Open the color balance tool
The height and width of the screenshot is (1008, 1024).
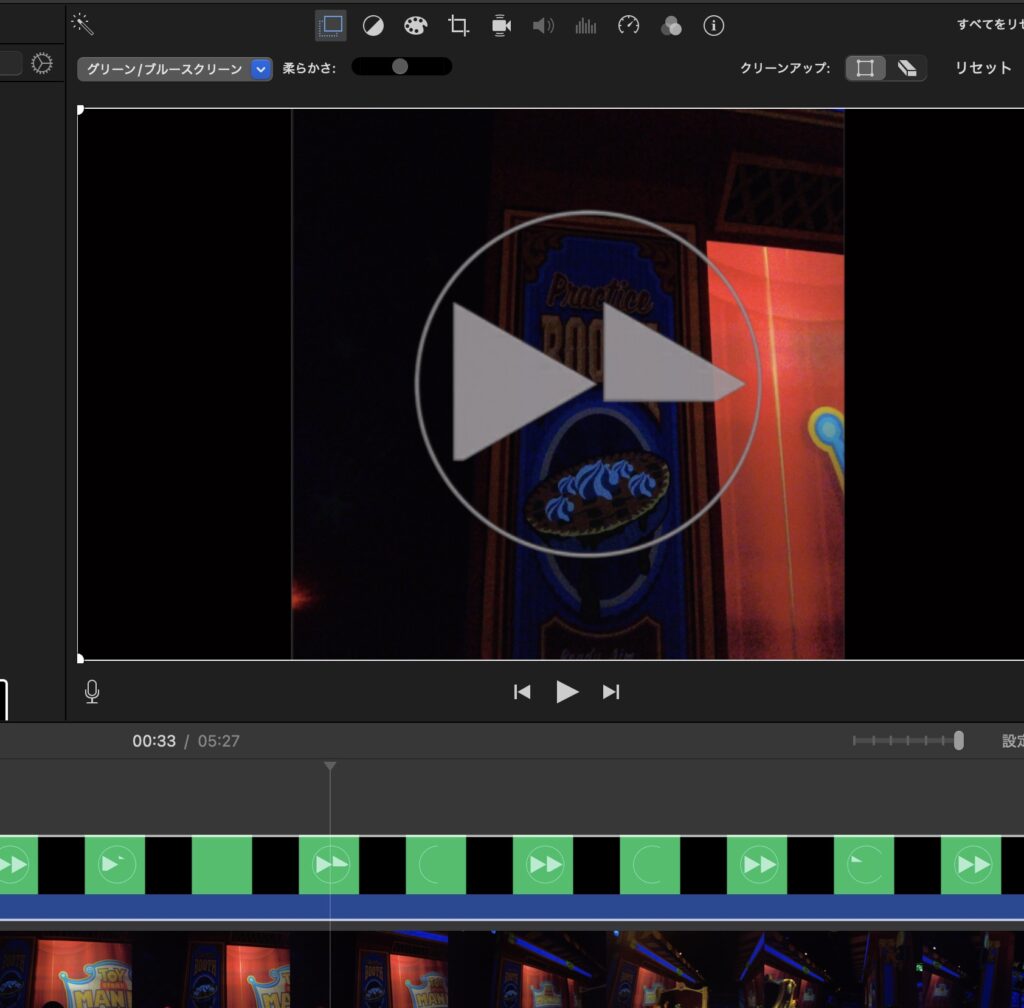[373, 26]
